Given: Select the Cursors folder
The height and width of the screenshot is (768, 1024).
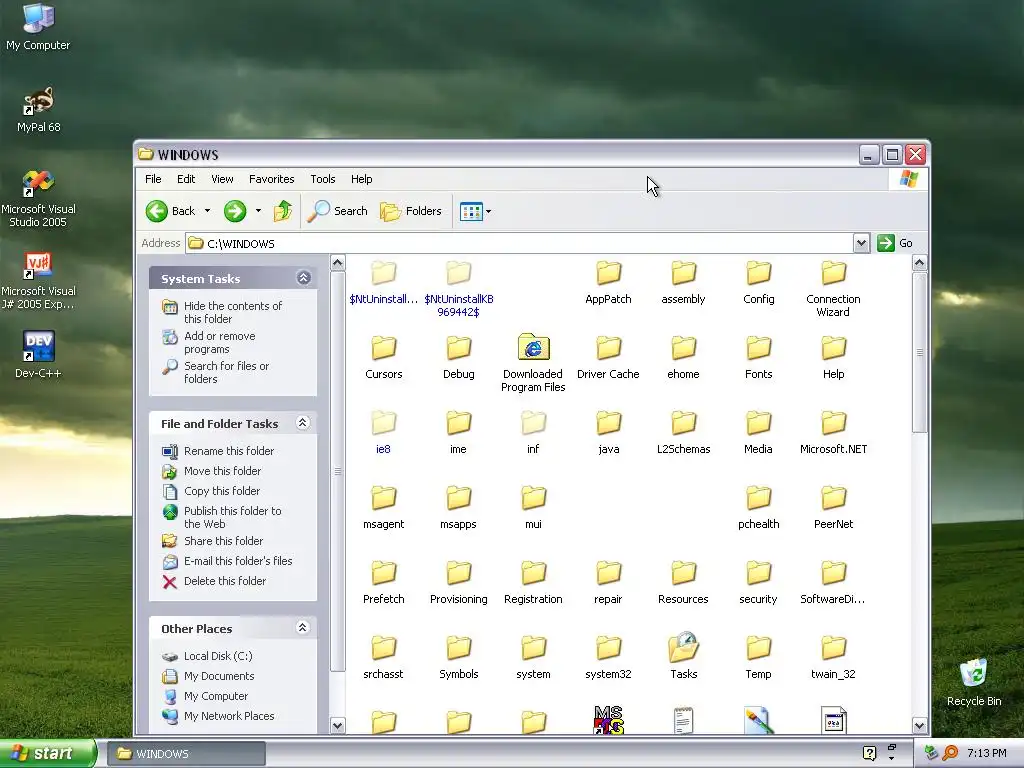Looking at the screenshot, I should tap(383, 357).
